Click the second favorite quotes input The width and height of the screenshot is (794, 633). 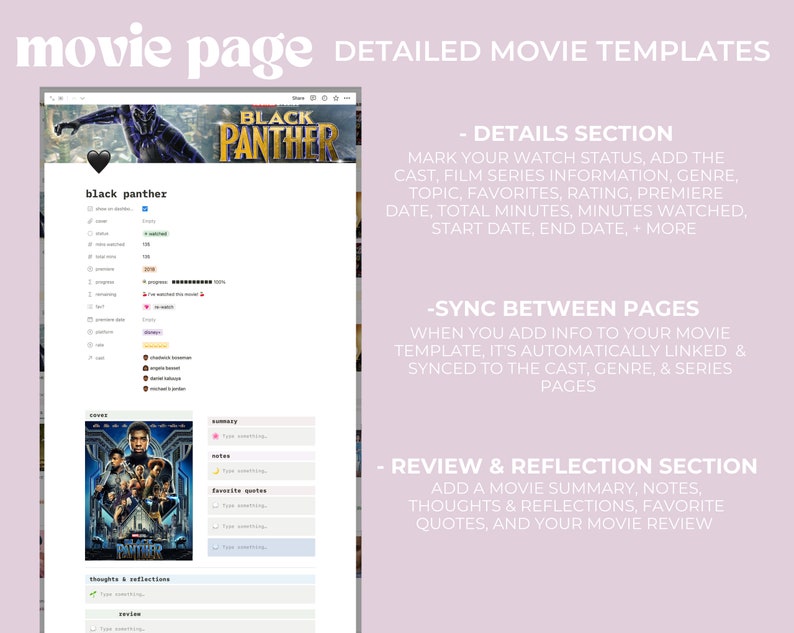coord(261,526)
